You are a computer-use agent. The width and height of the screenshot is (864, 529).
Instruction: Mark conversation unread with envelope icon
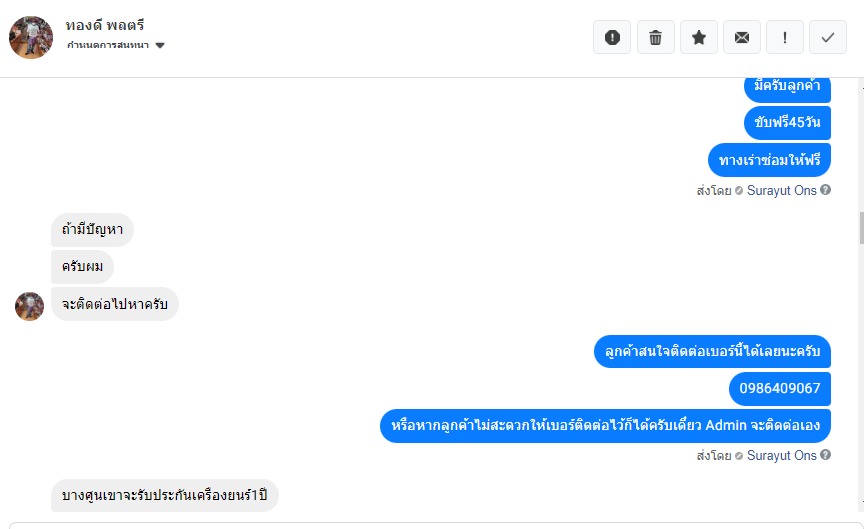(742, 37)
